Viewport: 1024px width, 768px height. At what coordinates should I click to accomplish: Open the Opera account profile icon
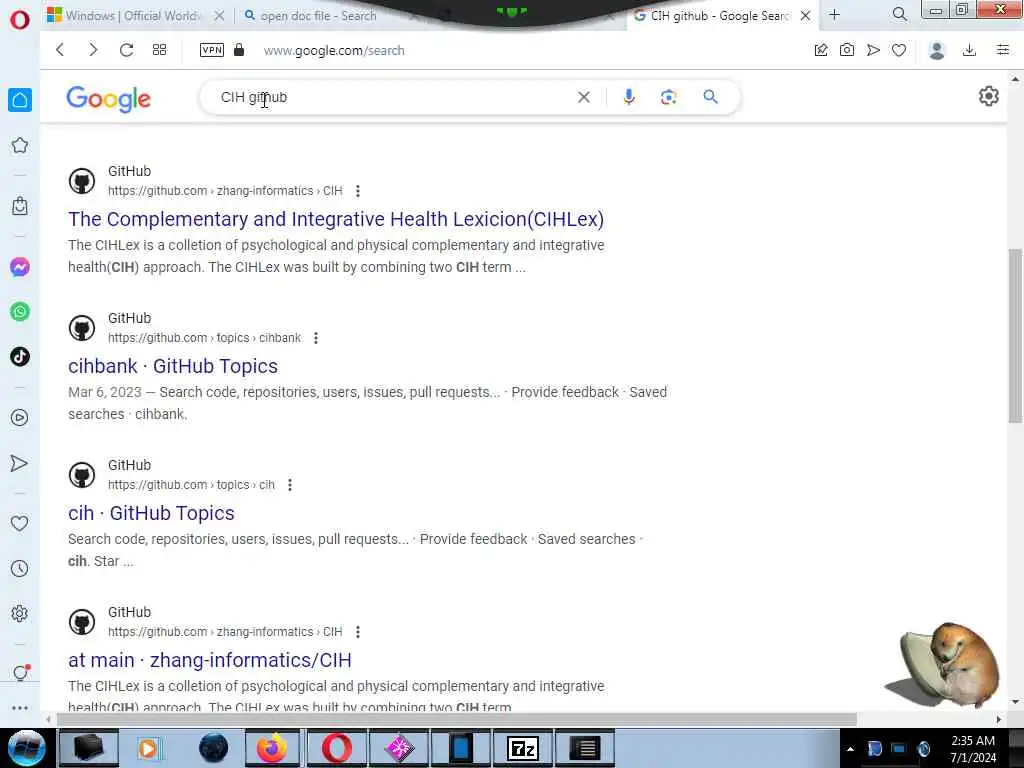(937, 50)
